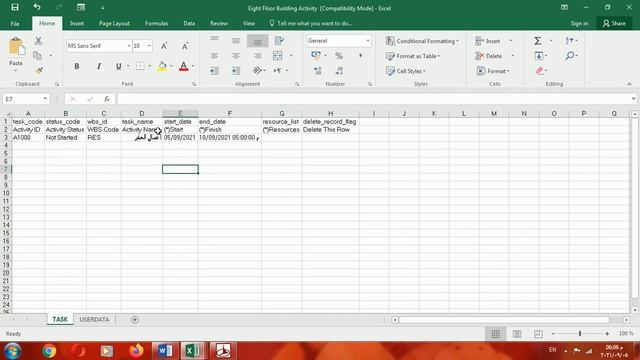Switch to the USERDATA sheet tab
640x360 pixels.
click(x=94, y=320)
